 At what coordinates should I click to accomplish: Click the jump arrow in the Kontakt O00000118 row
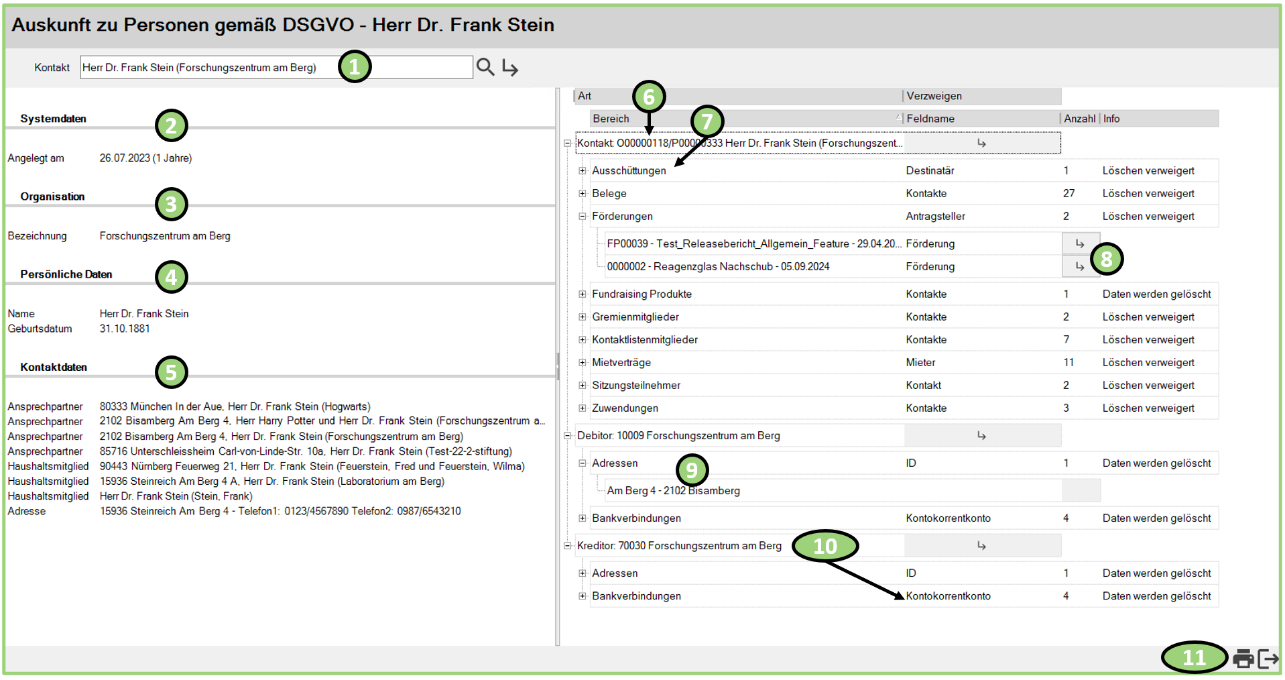coord(981,144)
